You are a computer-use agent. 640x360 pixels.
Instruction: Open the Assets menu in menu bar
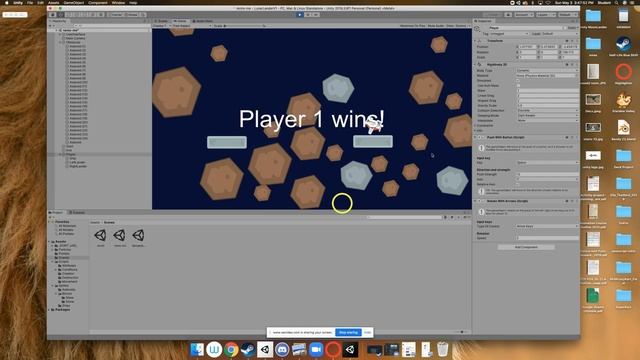click(x=53, y=2)
